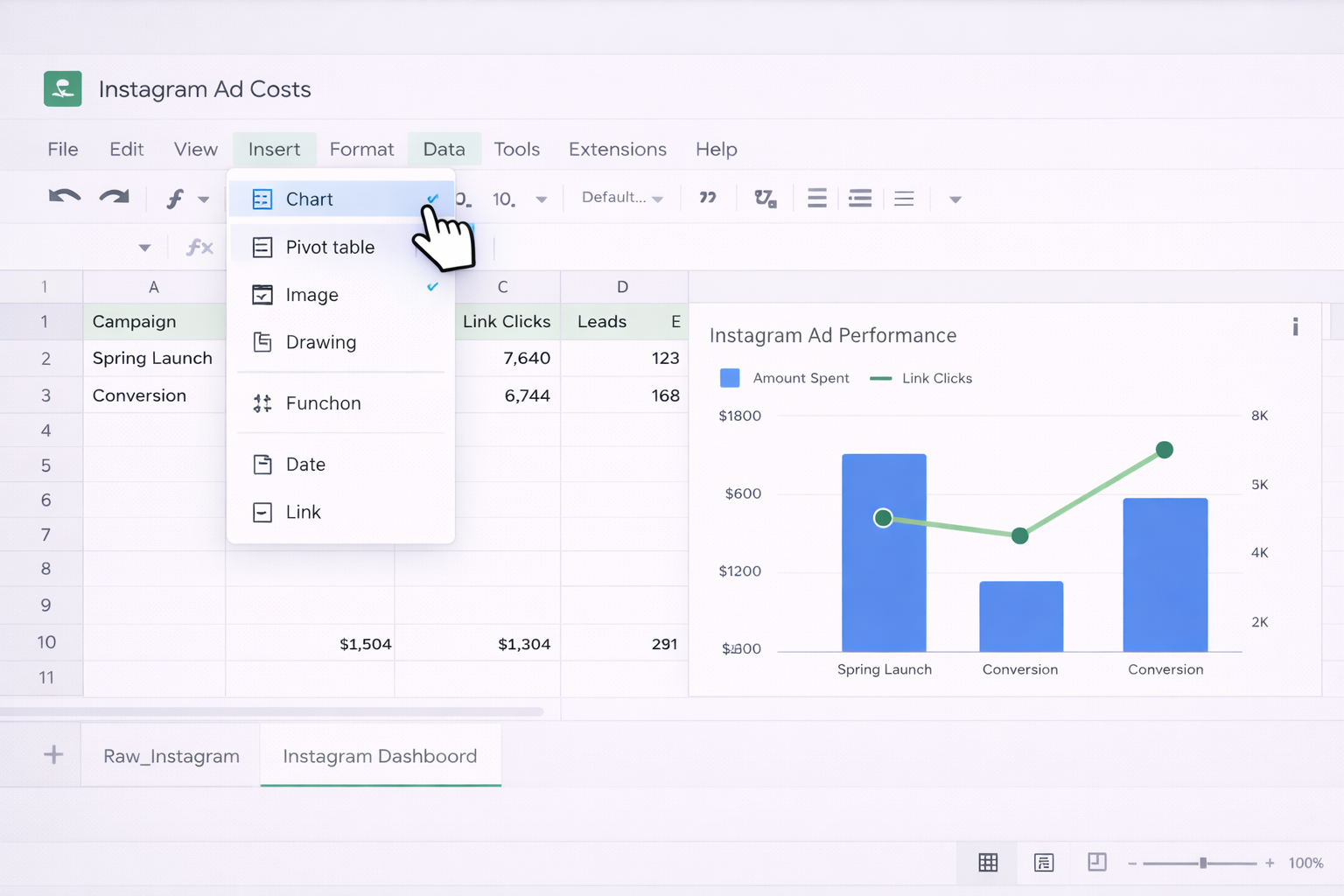Click the redo arrow icon
This screenshot has width=1344, height=896.
click(114, 197)
